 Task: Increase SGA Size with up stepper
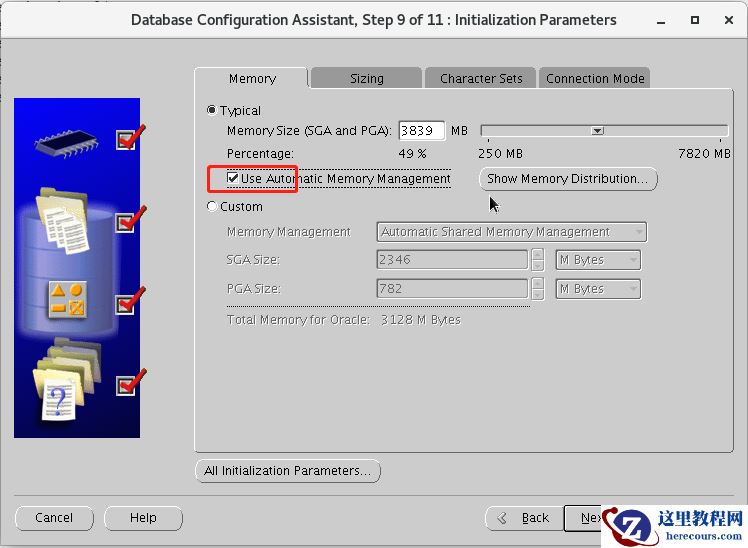point(538,255)
